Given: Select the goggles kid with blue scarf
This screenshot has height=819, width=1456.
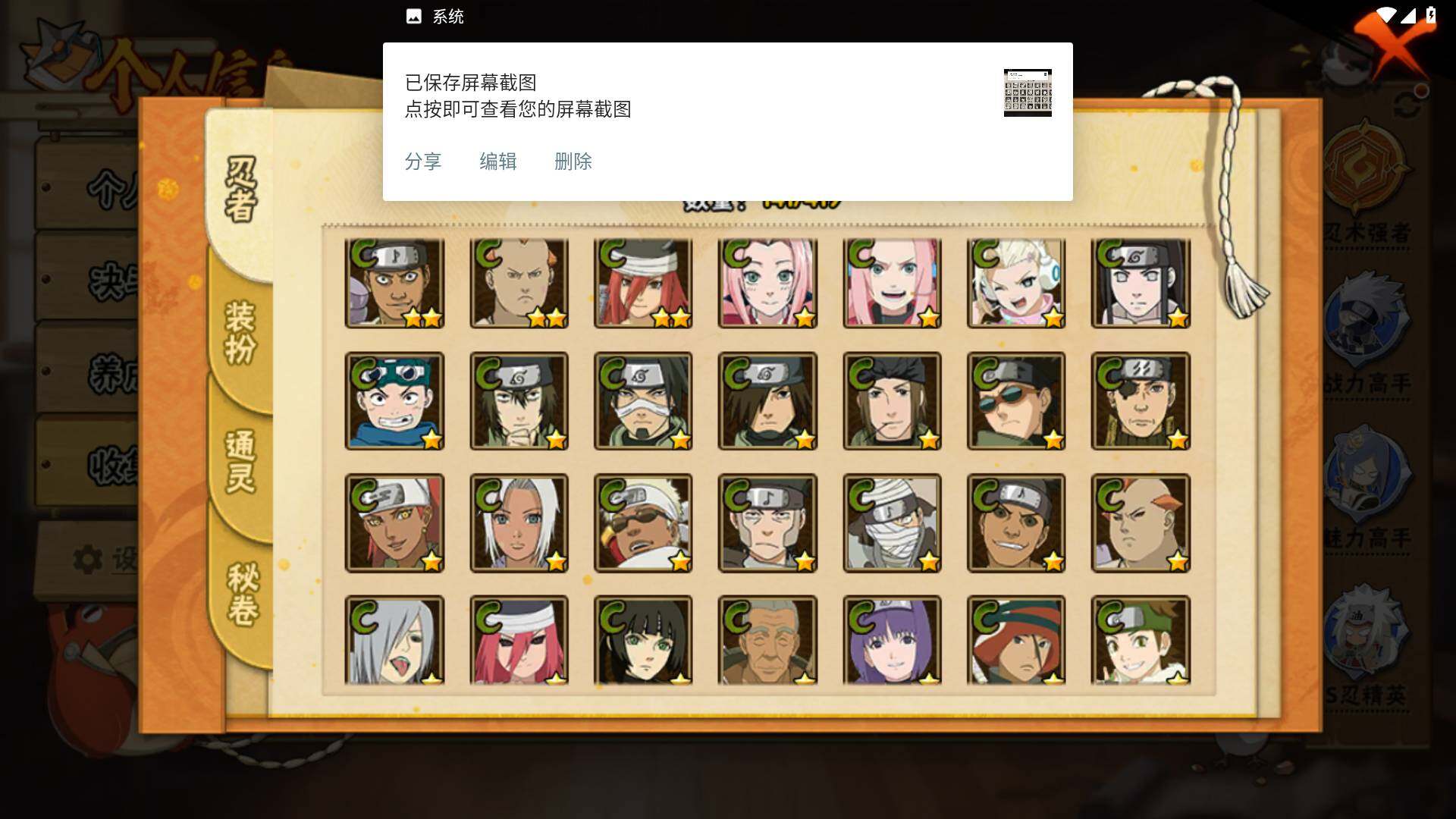Looking at the screenshot, I should 394,401.
